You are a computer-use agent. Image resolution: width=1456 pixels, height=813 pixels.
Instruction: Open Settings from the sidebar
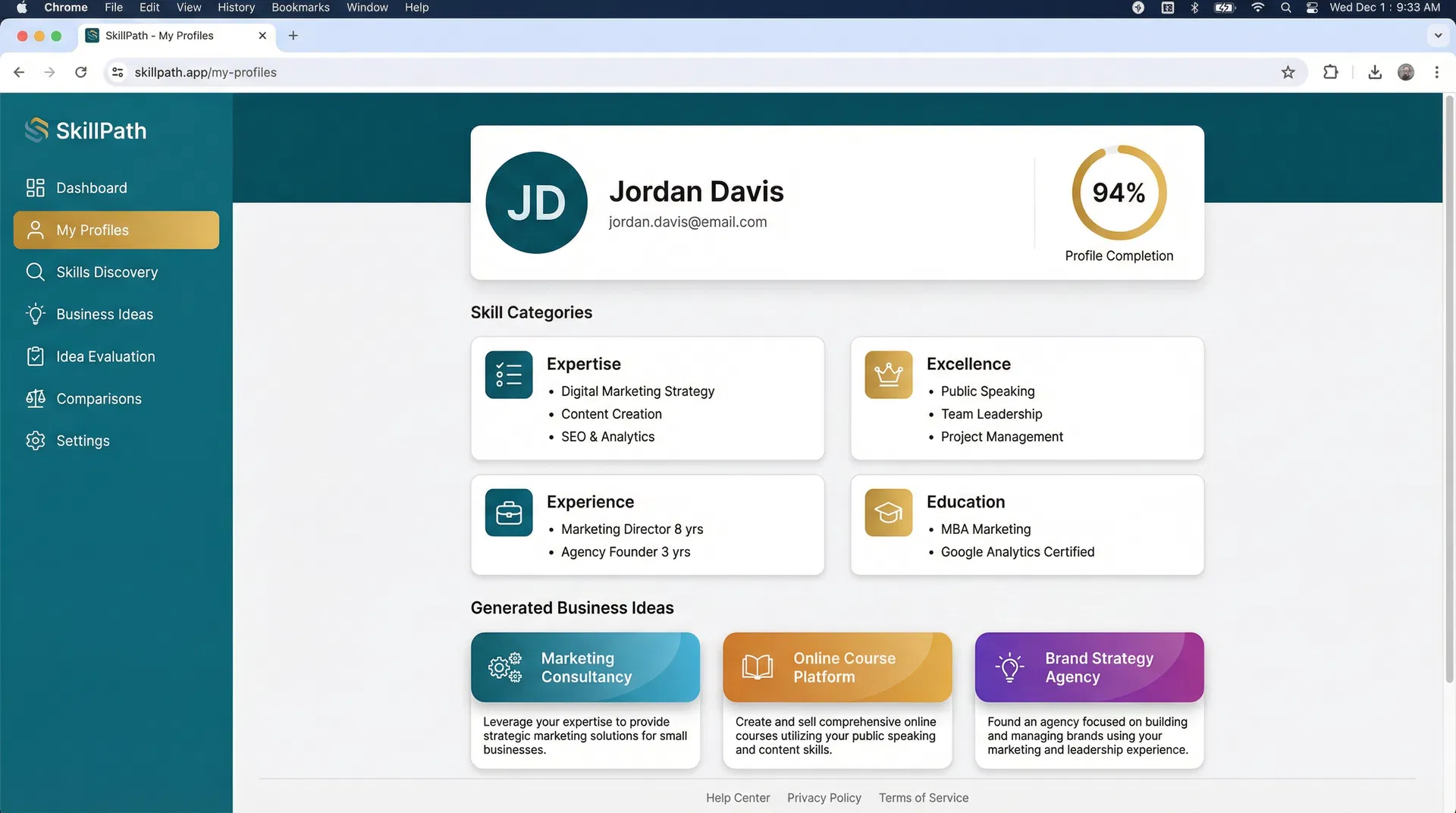coord(83,440)
